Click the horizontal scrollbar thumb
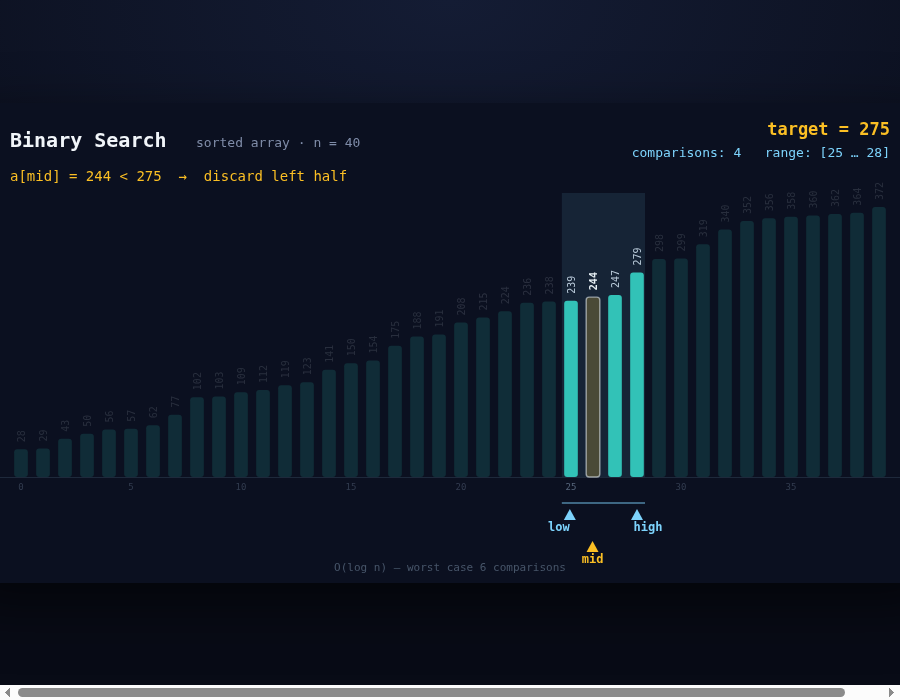Viewport: 900px width, 700px height. click(x=431, y=693)
